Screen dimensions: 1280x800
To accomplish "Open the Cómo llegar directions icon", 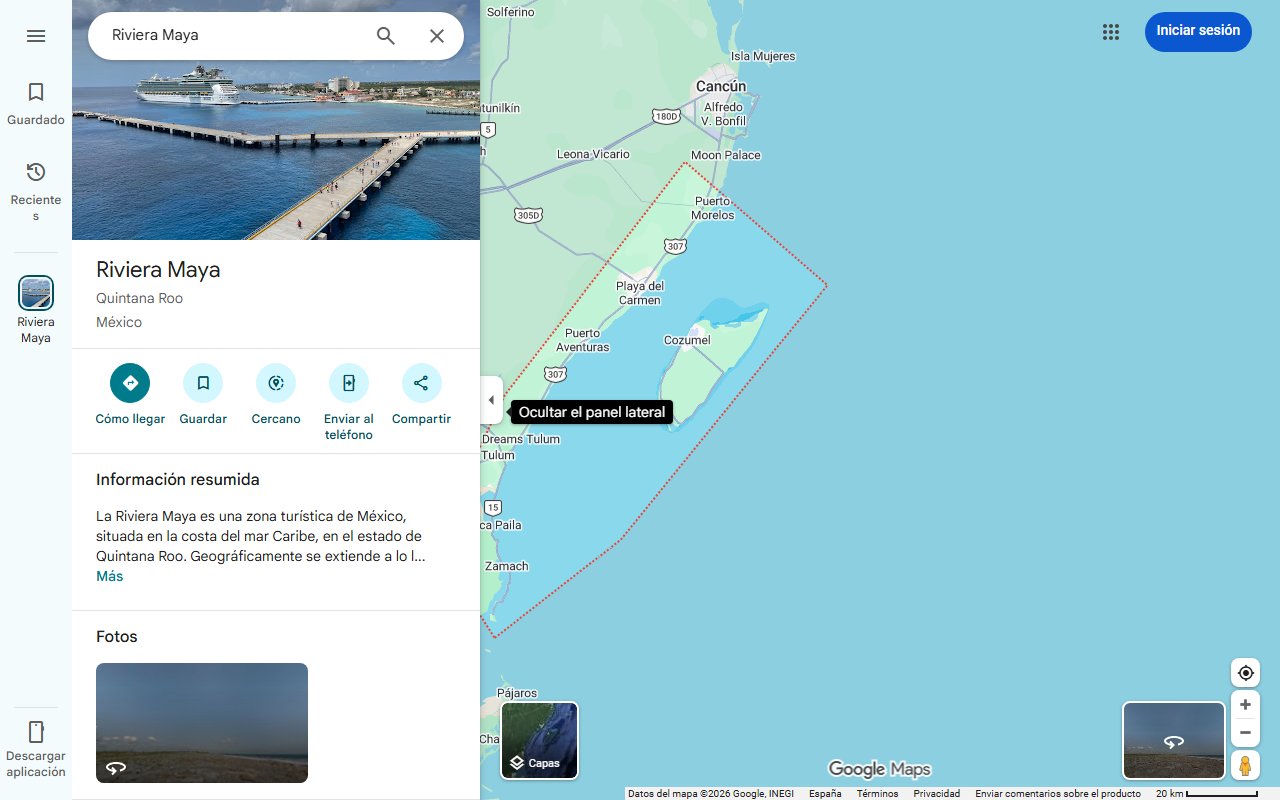I will coord(129,383).
